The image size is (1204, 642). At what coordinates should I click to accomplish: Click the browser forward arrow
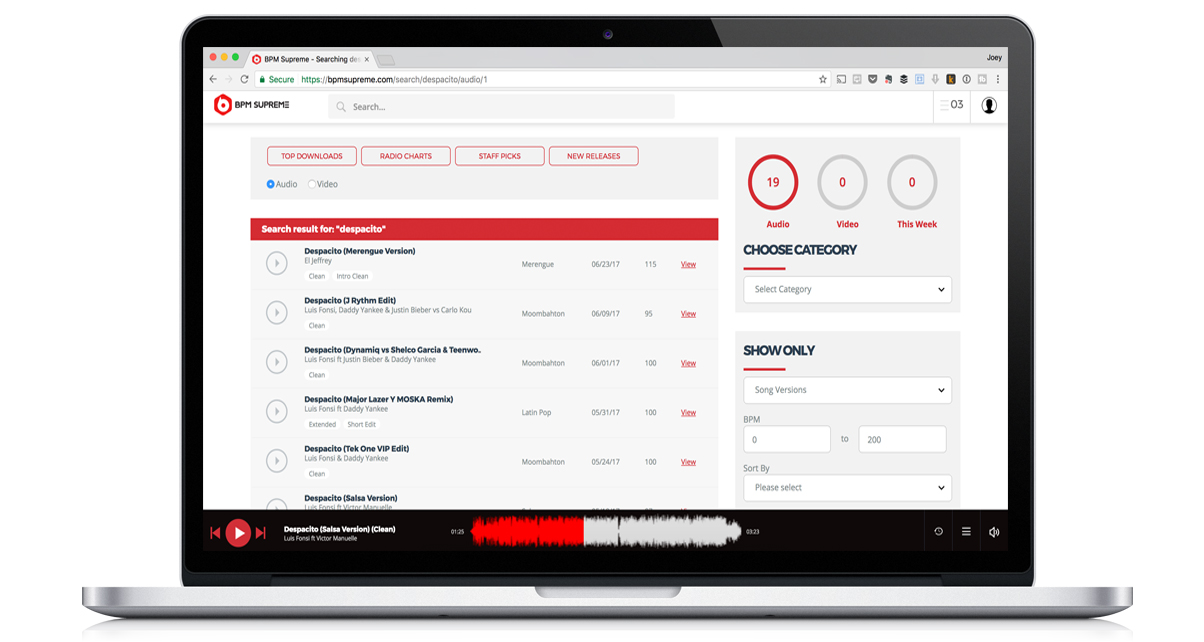[228, 79]
